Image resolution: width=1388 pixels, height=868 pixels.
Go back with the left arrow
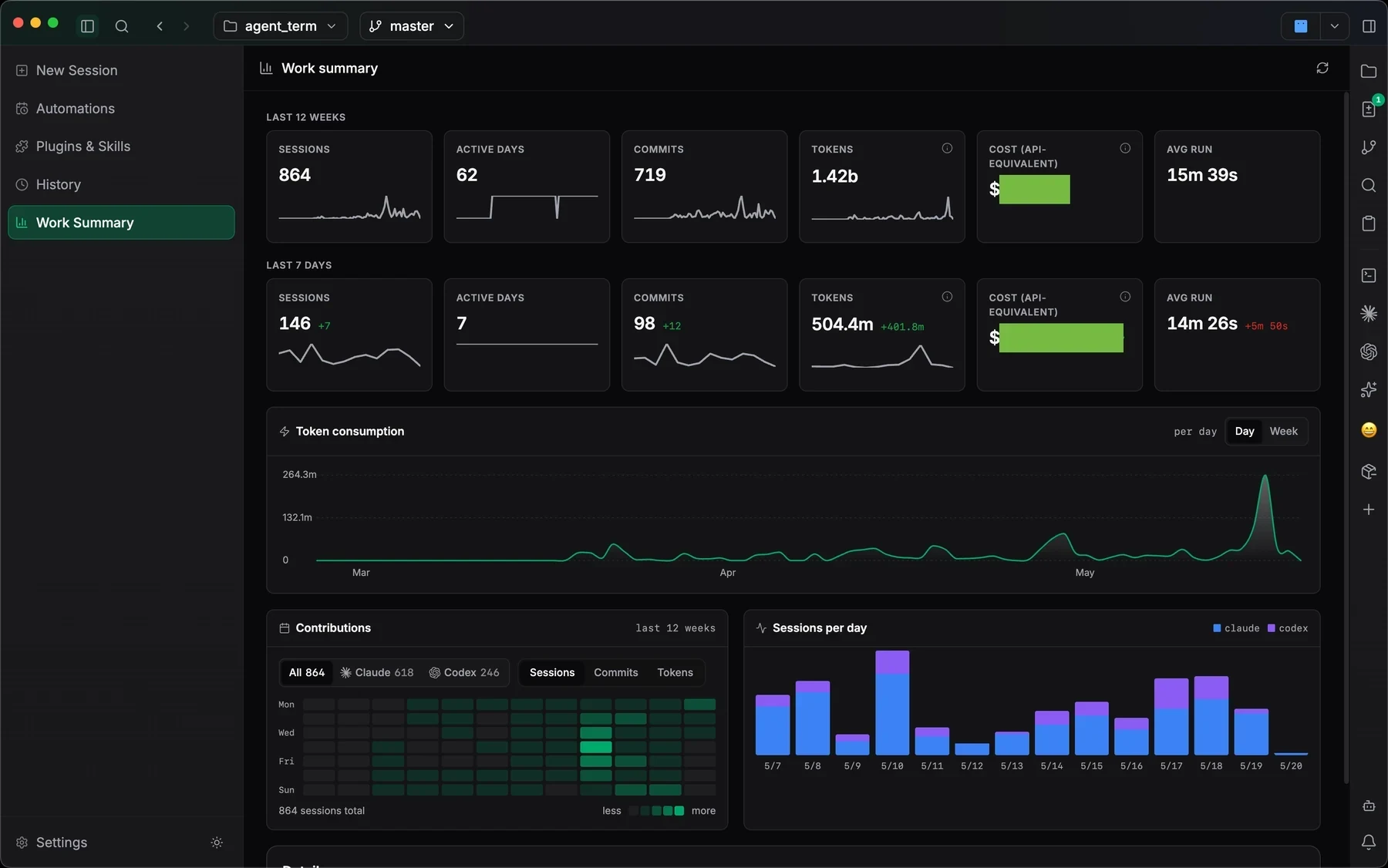pos(160,26)
